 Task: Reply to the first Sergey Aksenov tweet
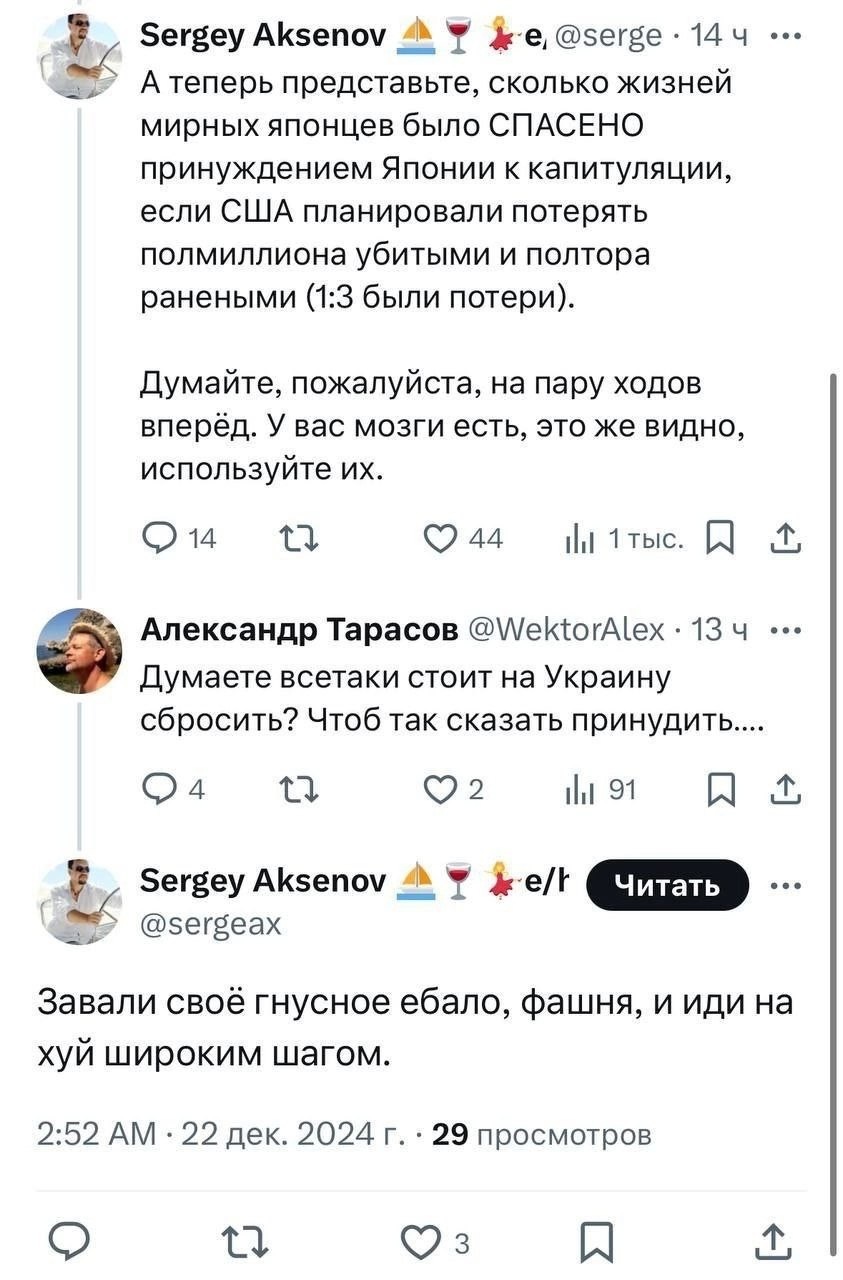tap(157, 539)
